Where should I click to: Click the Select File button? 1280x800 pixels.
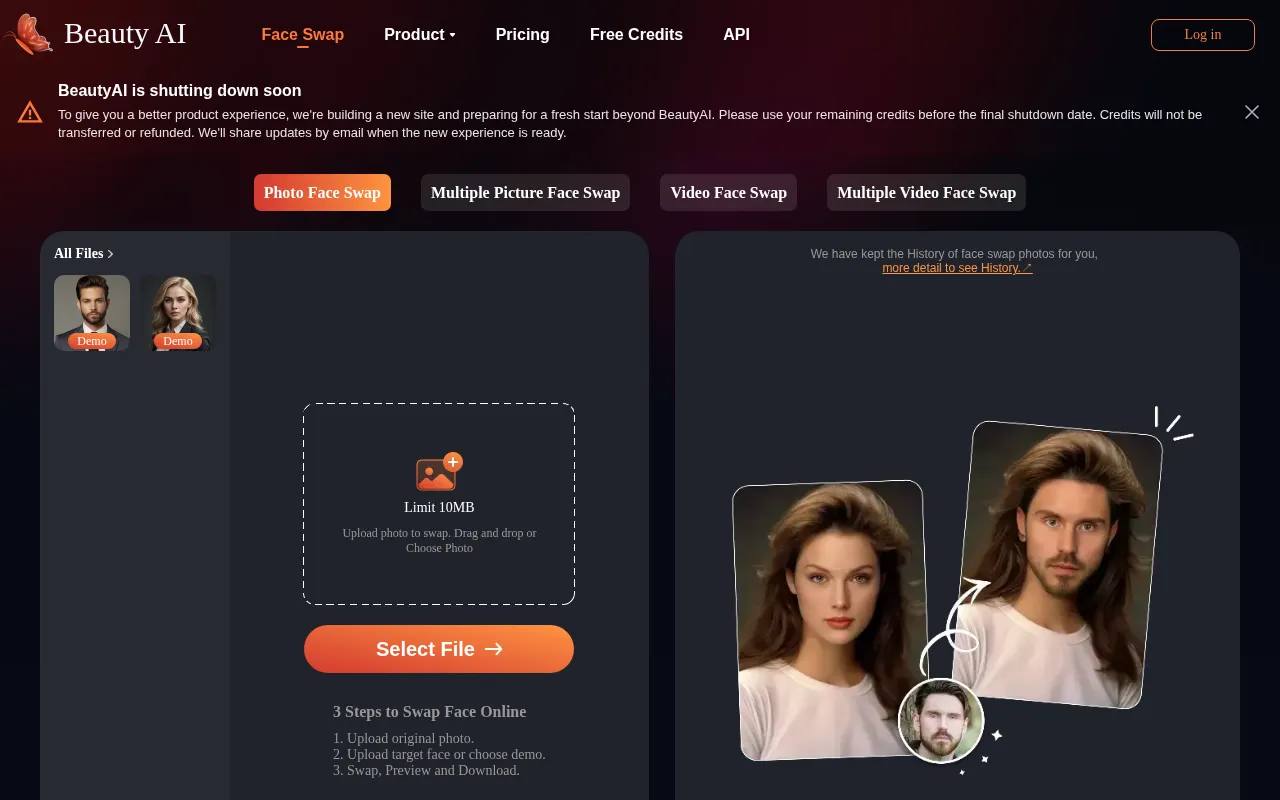(x=439, y=649)
